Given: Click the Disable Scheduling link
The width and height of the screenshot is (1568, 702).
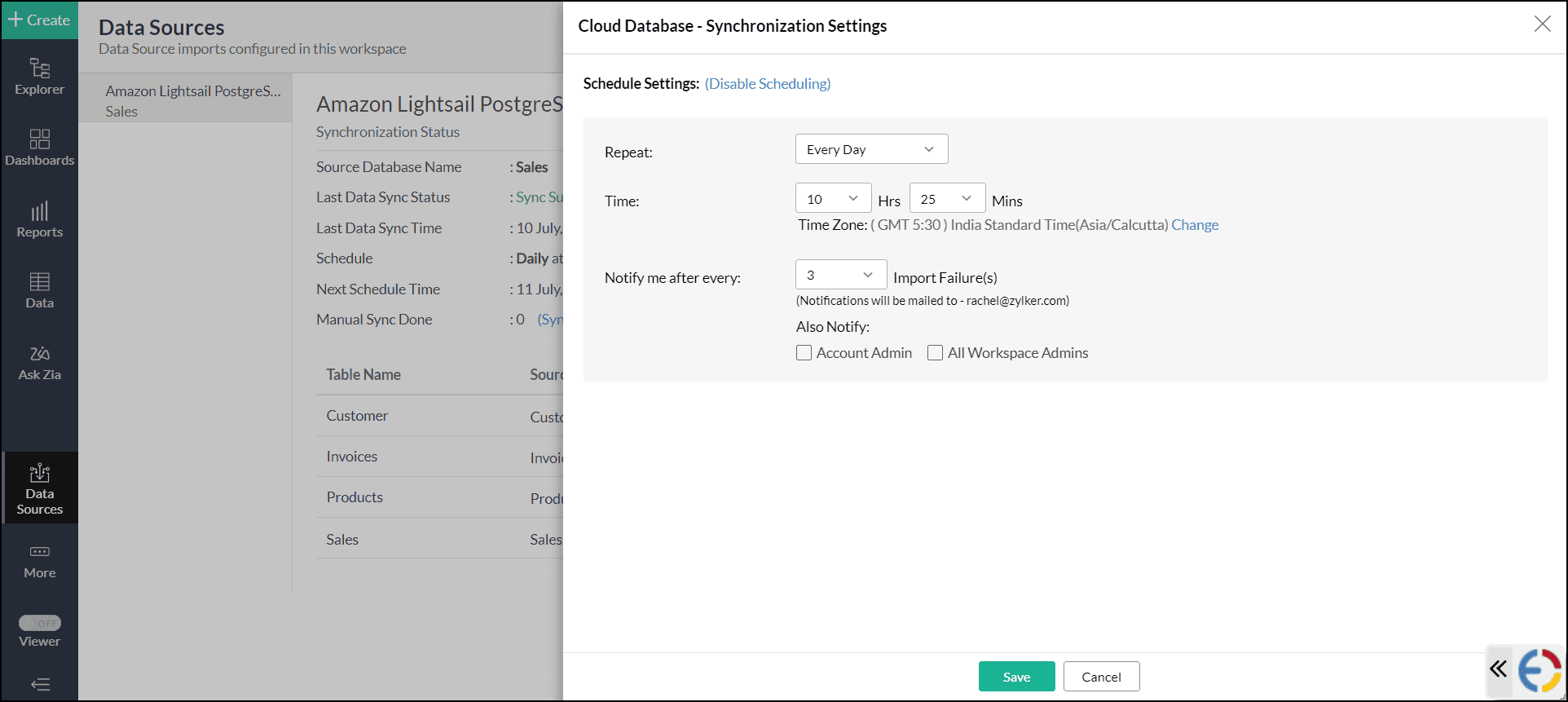Looking at the screenshot, I should click(x=768, y=84).
